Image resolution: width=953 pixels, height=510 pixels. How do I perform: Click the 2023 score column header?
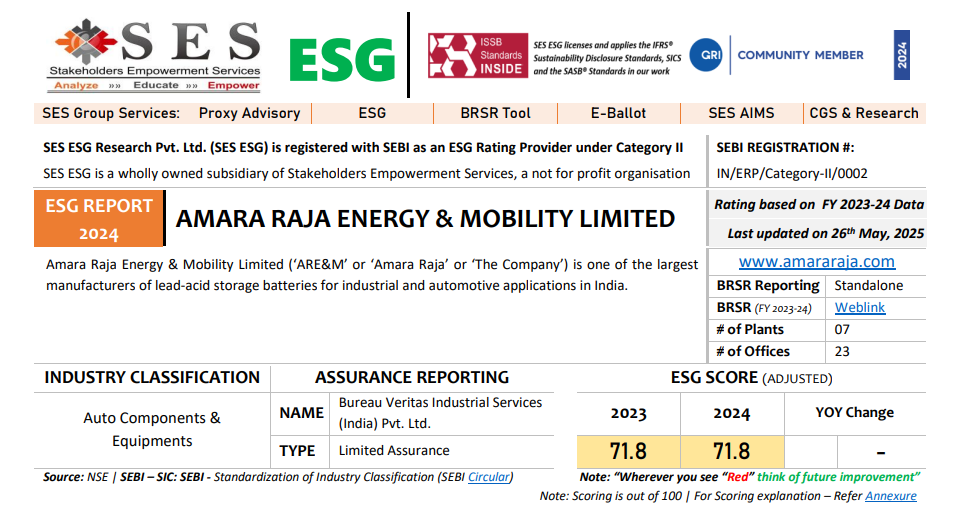628,413
